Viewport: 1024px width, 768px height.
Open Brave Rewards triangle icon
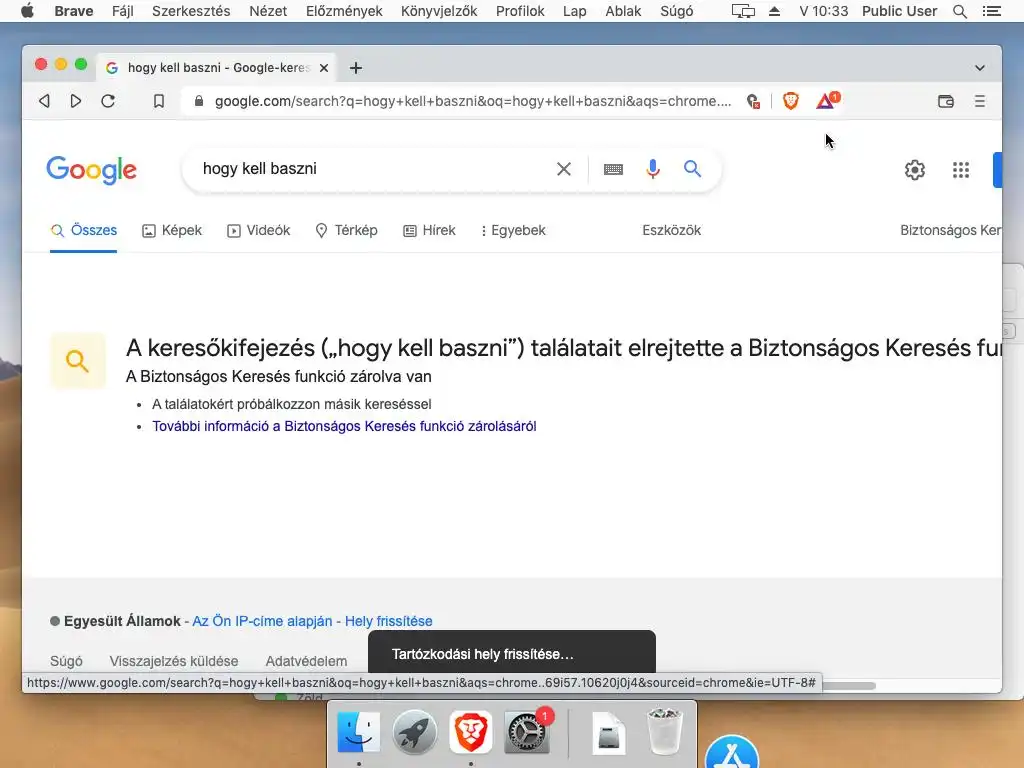pyautogui.click(x=827, y=101)
